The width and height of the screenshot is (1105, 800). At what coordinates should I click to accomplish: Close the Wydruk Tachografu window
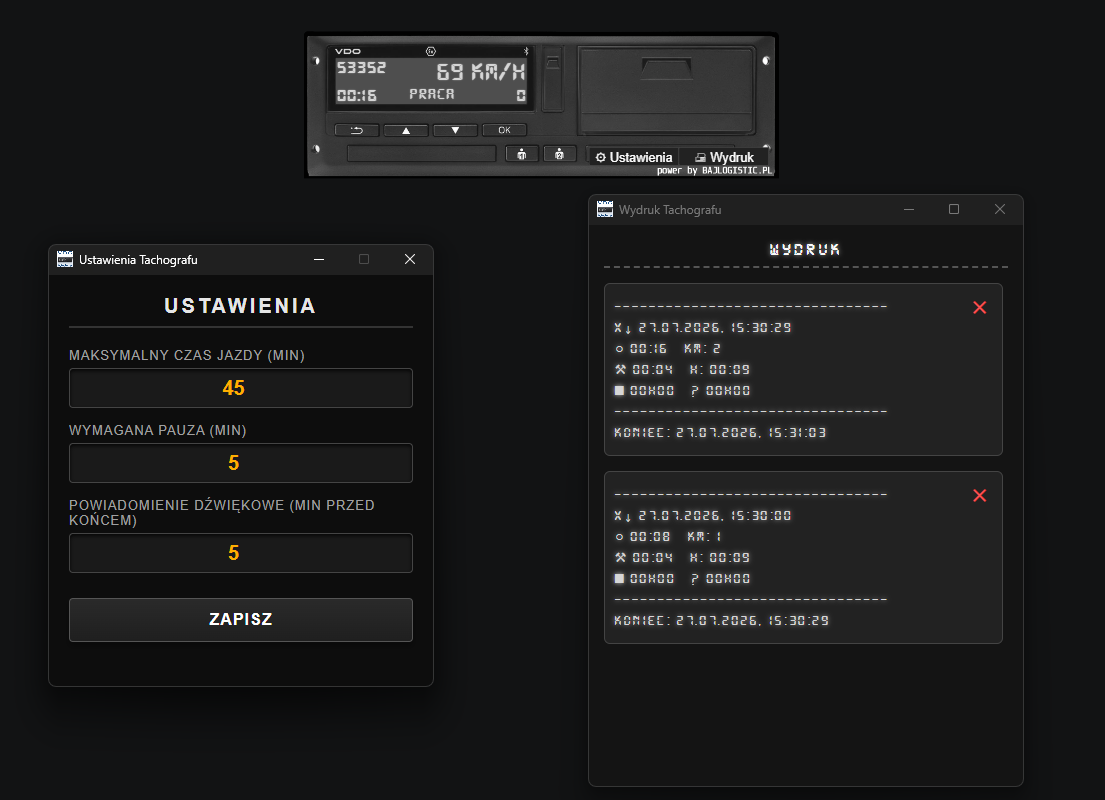(1000, 209)
